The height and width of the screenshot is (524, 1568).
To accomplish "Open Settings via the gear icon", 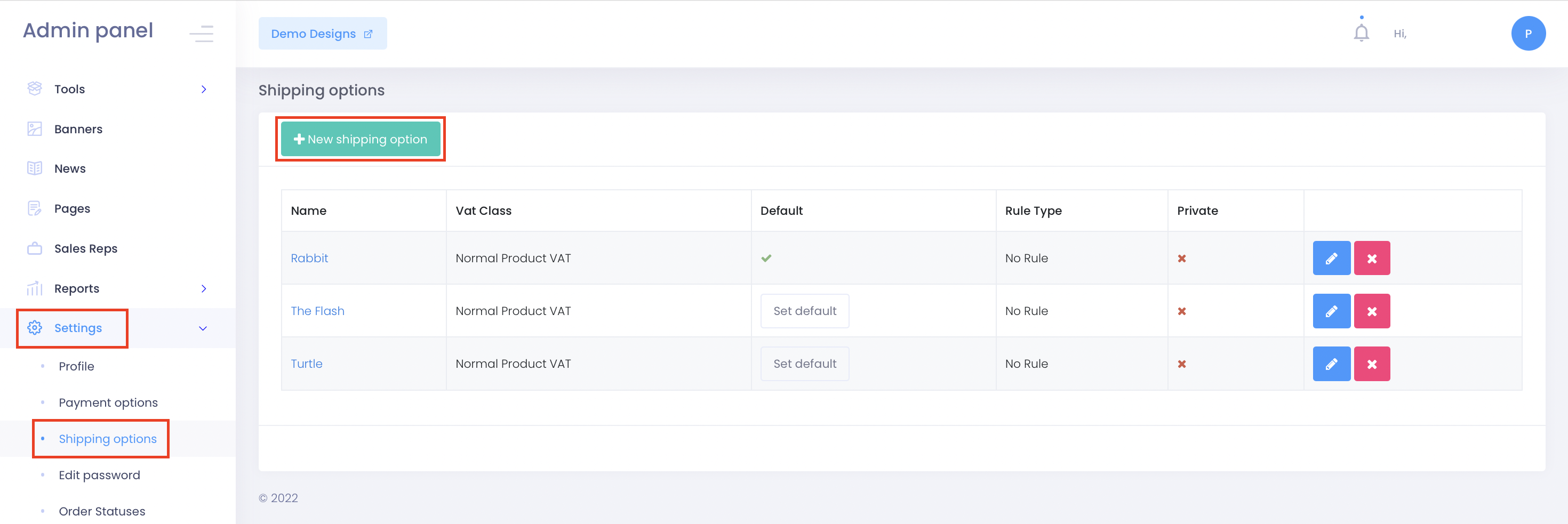I will point(35,328).
